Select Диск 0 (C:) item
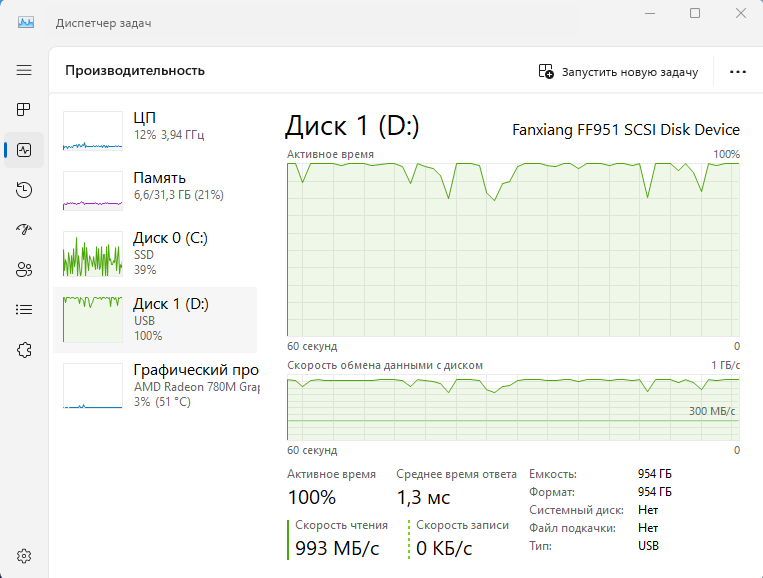The width and height of the screenshot is (763, 578). point(155,253)
